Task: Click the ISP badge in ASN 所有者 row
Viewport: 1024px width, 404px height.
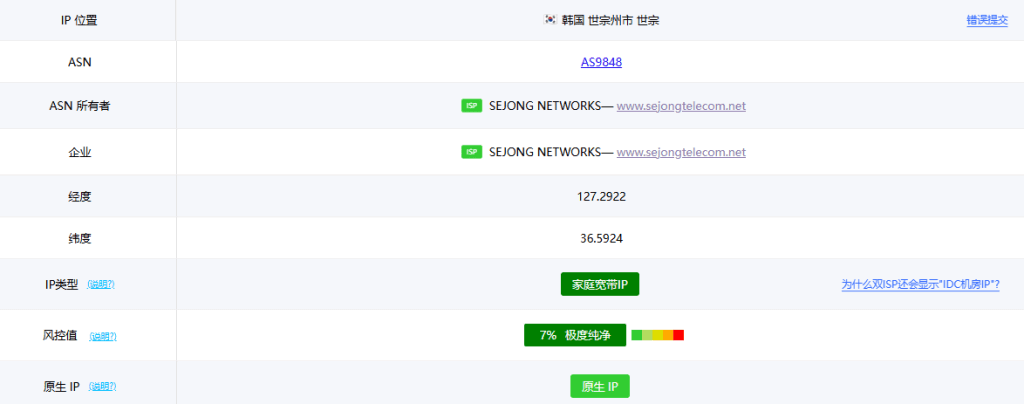Action: point(472,106)
